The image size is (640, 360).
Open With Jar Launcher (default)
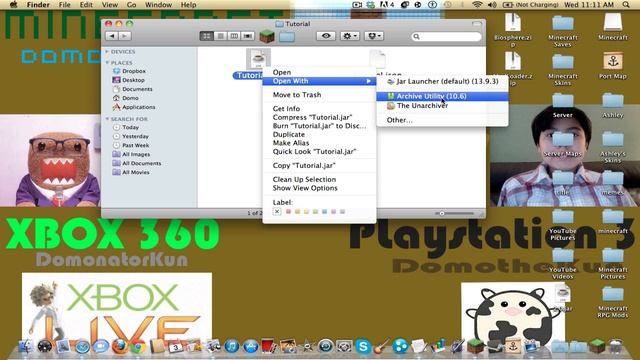442,81
